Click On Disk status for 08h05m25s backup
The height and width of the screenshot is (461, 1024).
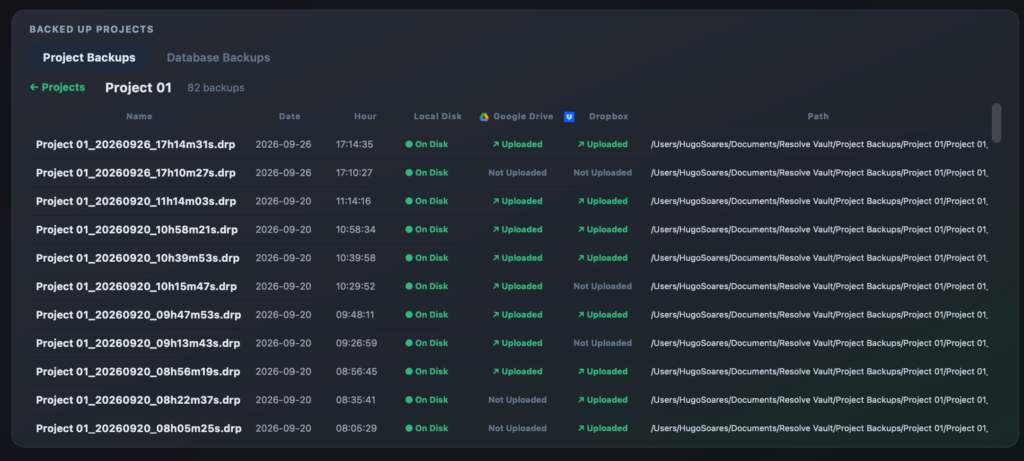coord(427,428)
